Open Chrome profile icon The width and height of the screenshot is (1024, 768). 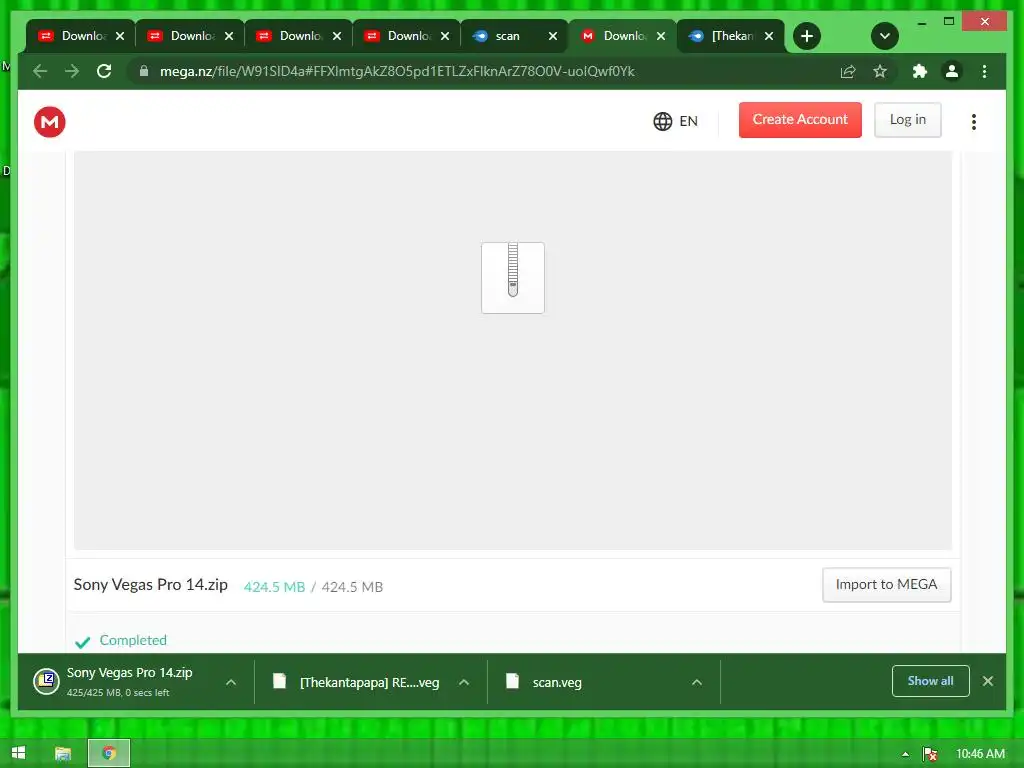952,71
